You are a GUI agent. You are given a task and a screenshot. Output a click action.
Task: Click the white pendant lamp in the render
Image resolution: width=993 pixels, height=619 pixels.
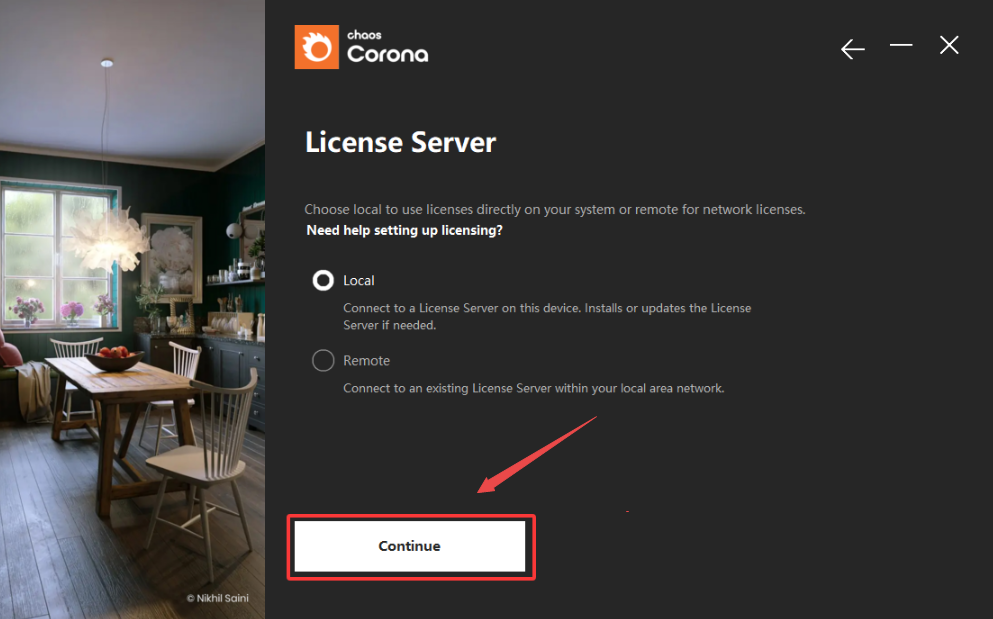tap(106, 235)
